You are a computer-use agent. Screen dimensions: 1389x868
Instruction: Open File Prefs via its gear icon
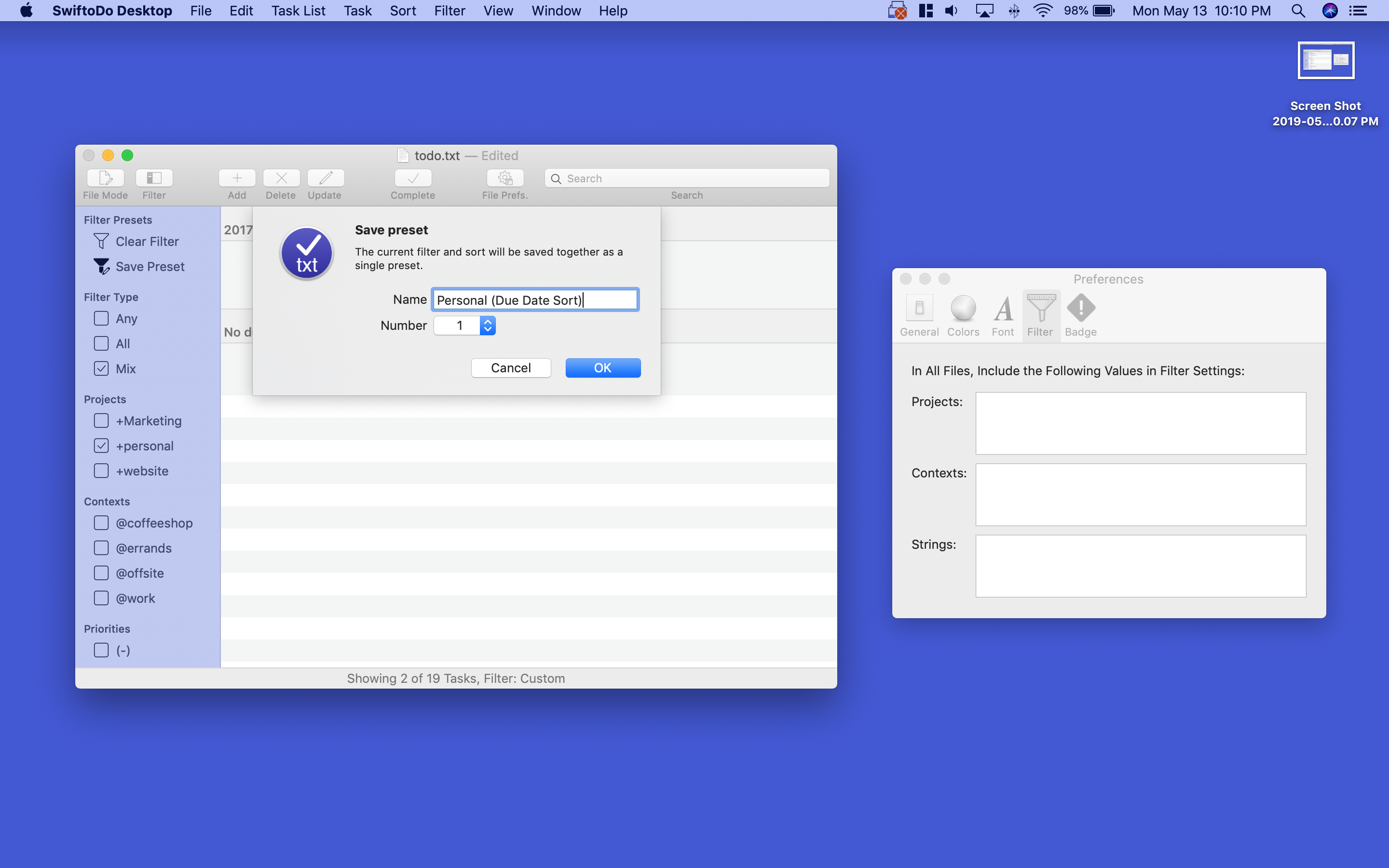(504, 178)
